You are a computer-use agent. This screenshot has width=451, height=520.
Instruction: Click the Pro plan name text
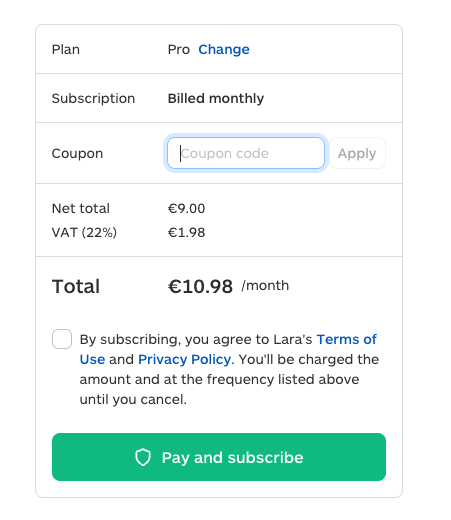(179, 50)
